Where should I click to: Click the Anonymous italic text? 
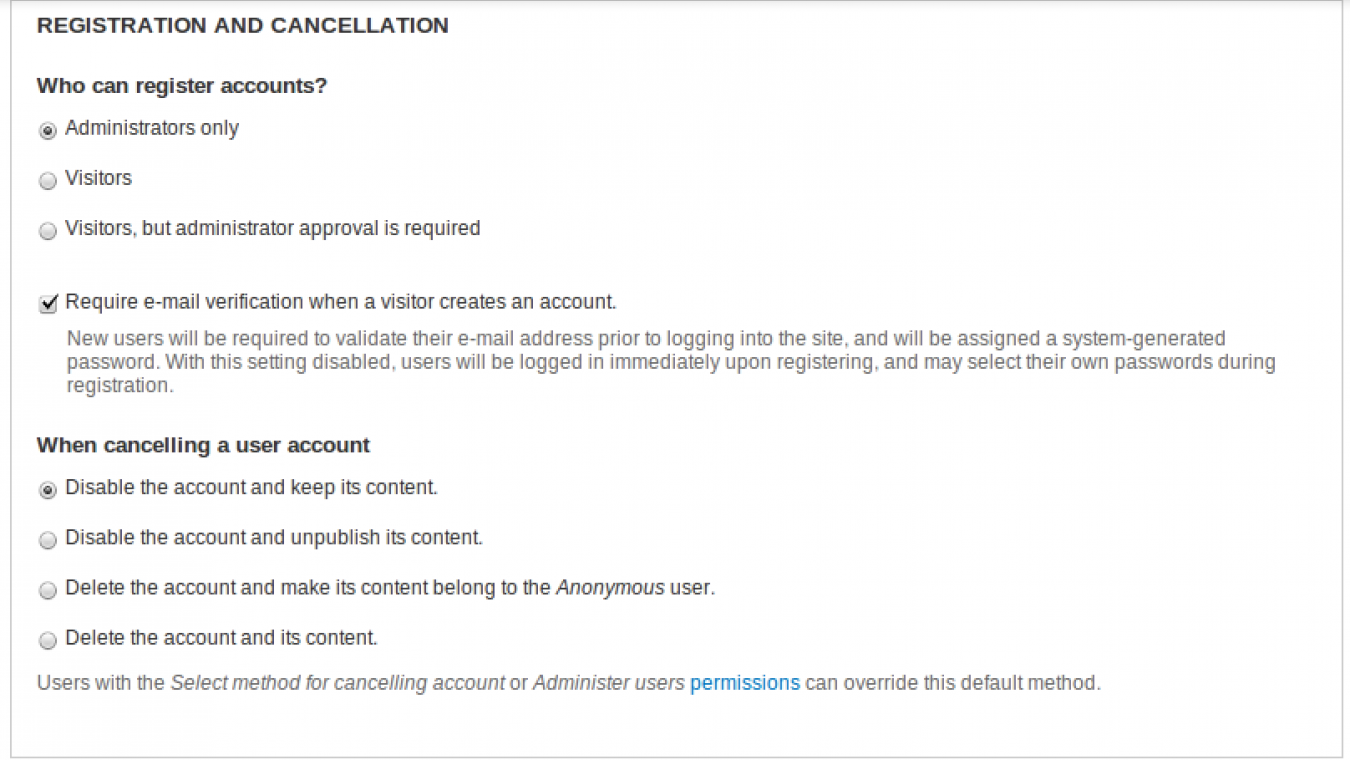click(606, 588)
